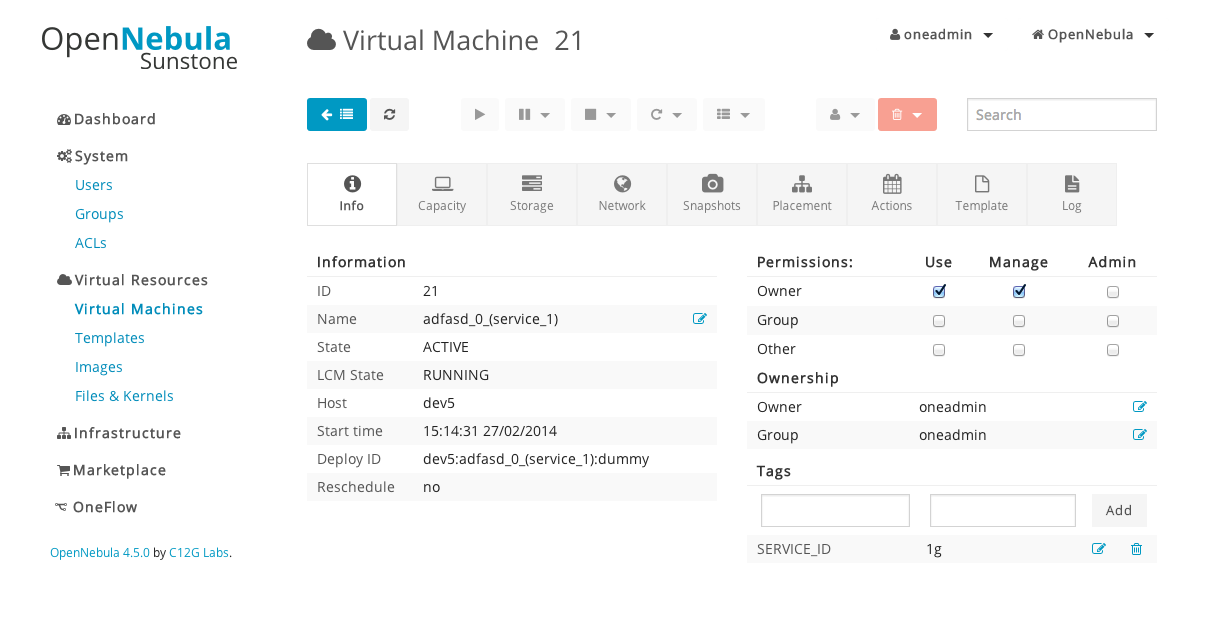
Task: Switch to the Capacity tab
Action: click(x=442, y=194)
